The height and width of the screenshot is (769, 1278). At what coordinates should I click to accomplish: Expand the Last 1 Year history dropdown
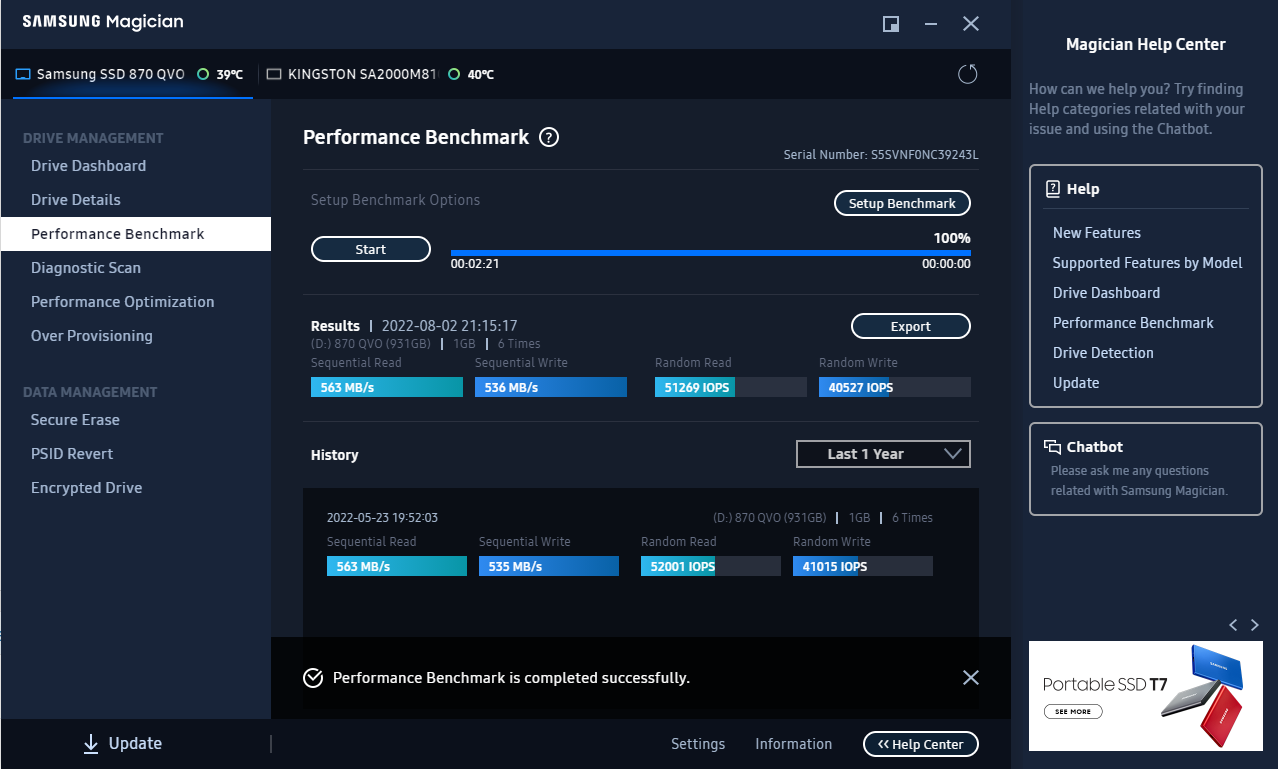pyautogui.click(x=883, y=454)
